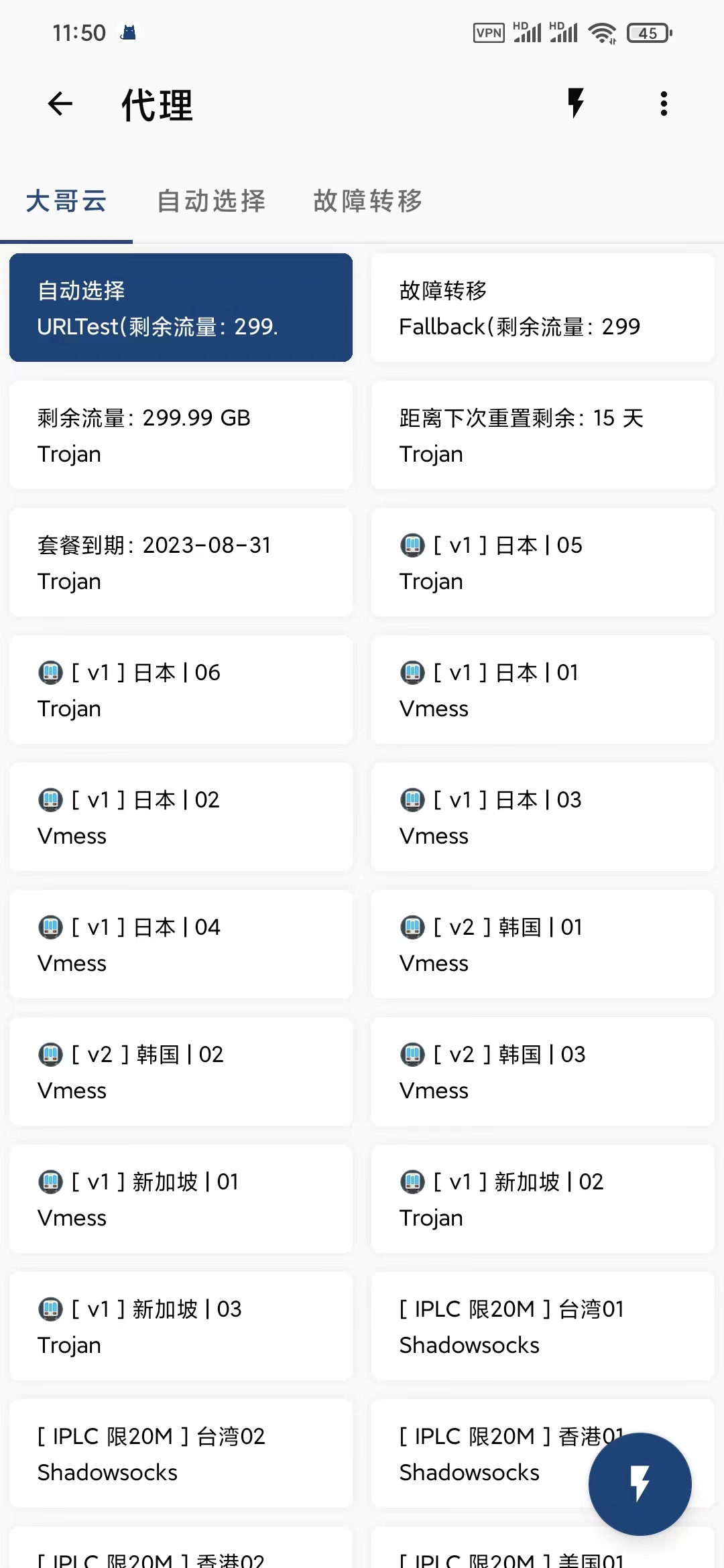Viewport: 724px width, 1568px height.
Task: Tap the 剩余流量 299.99 GB card
Action: click(x=181, y=435)
